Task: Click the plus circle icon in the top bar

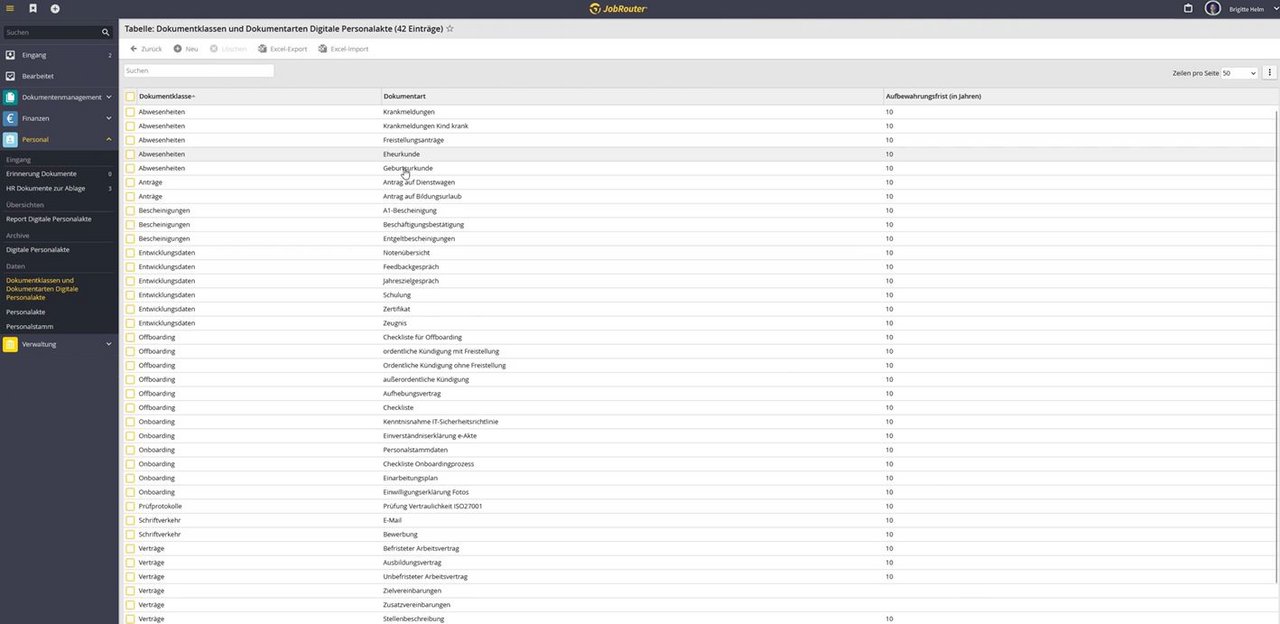Action: coord(55,8)
